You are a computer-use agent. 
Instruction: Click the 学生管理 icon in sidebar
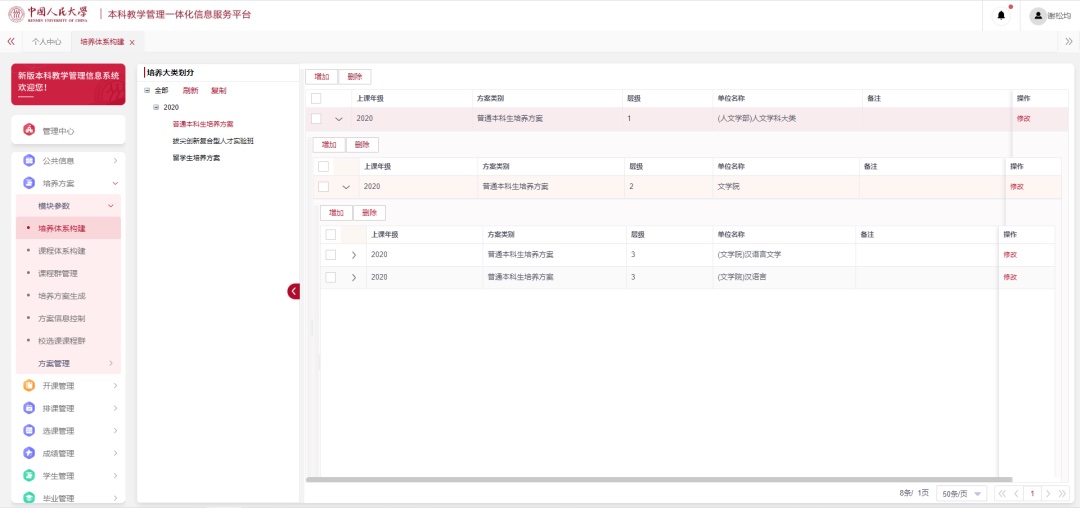[30, 476]
